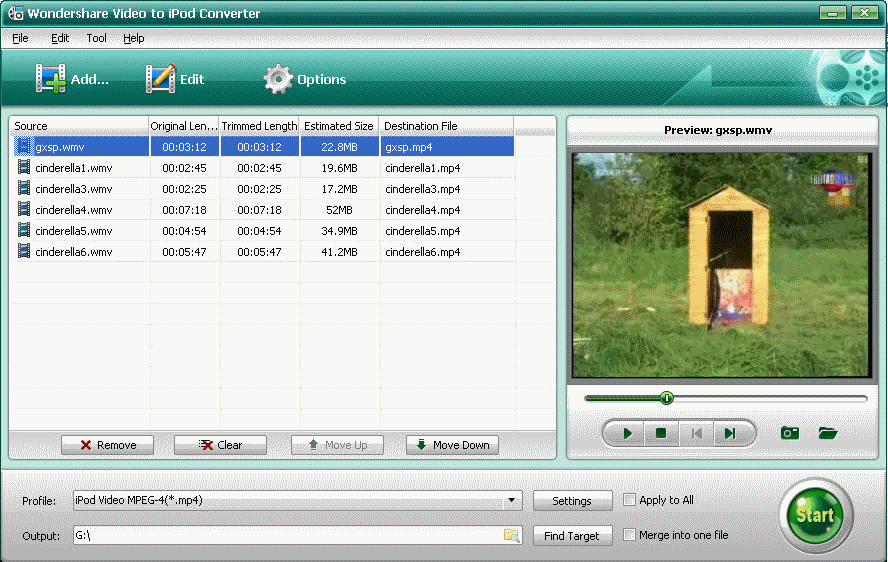Stop the preview playback
This screenshot has width=888, height=562.
coord(661,433)
